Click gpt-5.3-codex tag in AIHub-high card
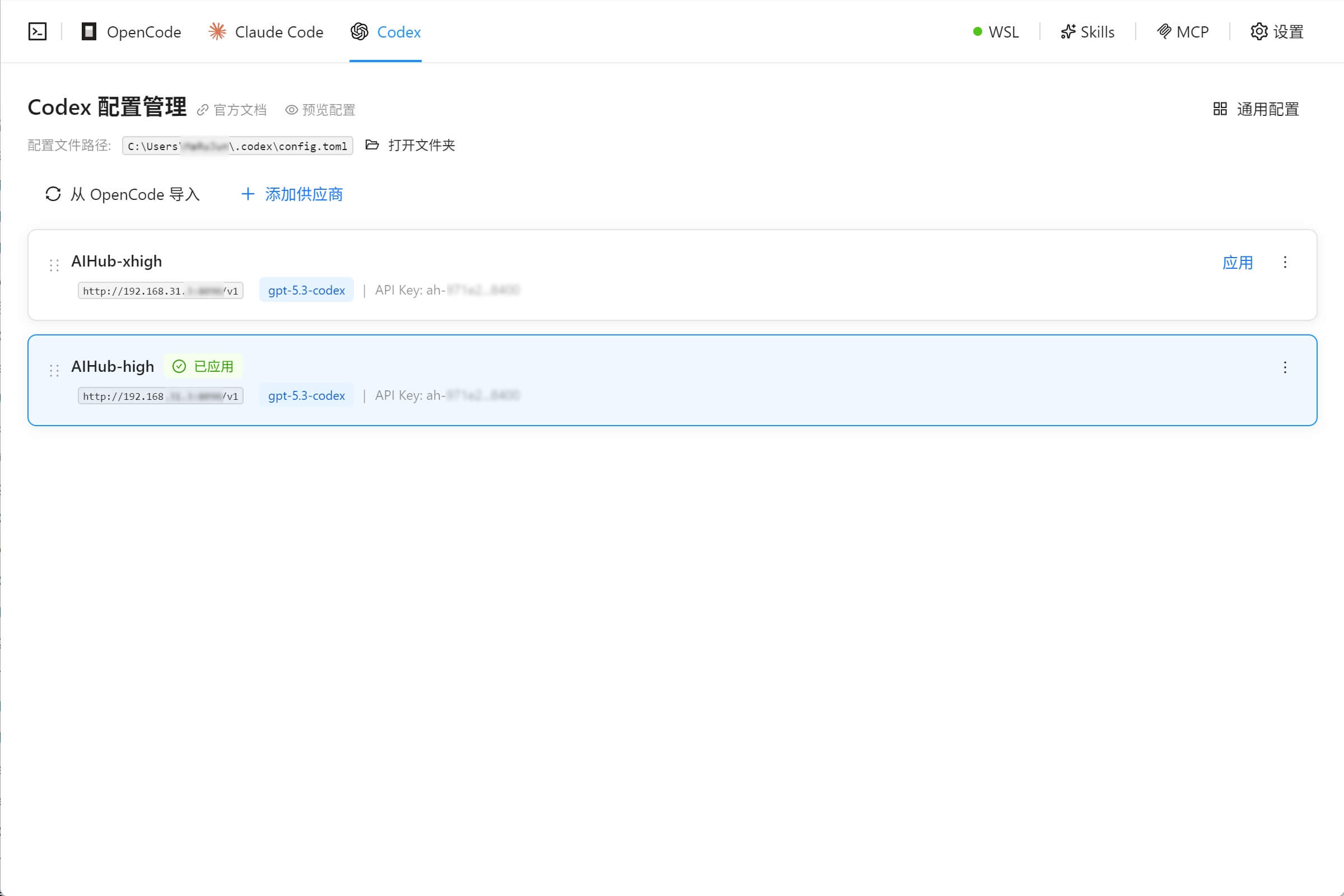 coord(307,395)
